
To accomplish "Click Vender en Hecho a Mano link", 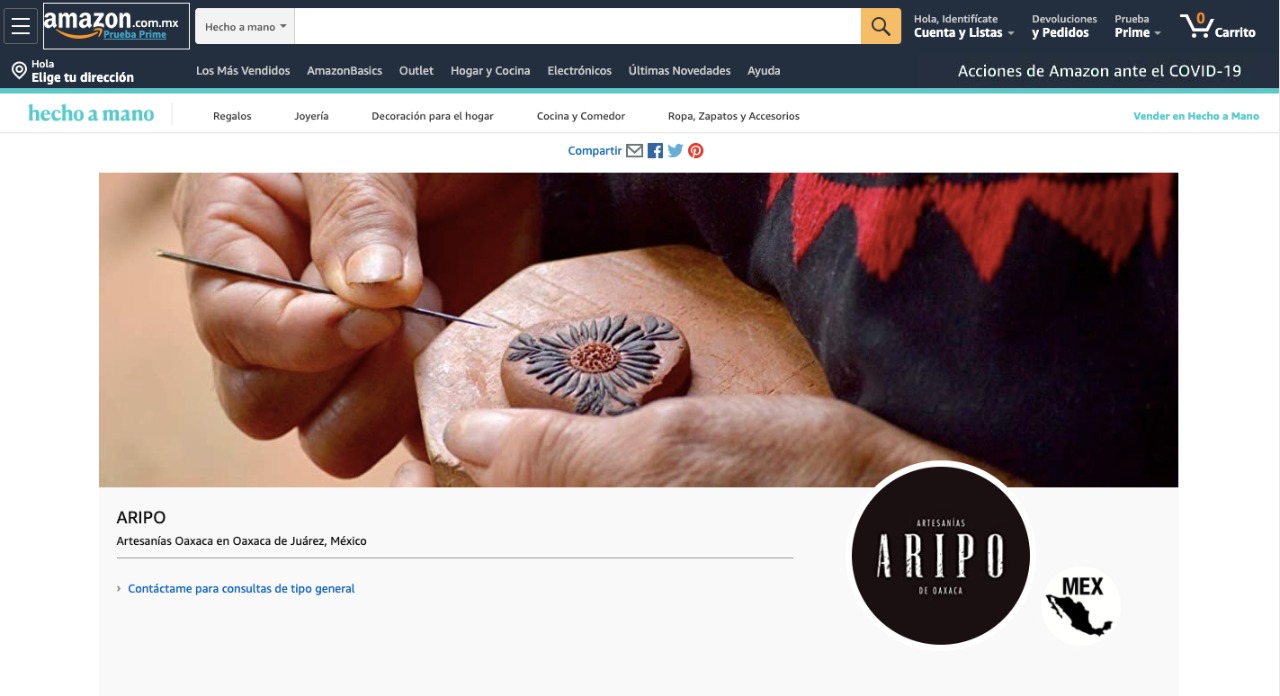I will click(x=1196, y=116).
